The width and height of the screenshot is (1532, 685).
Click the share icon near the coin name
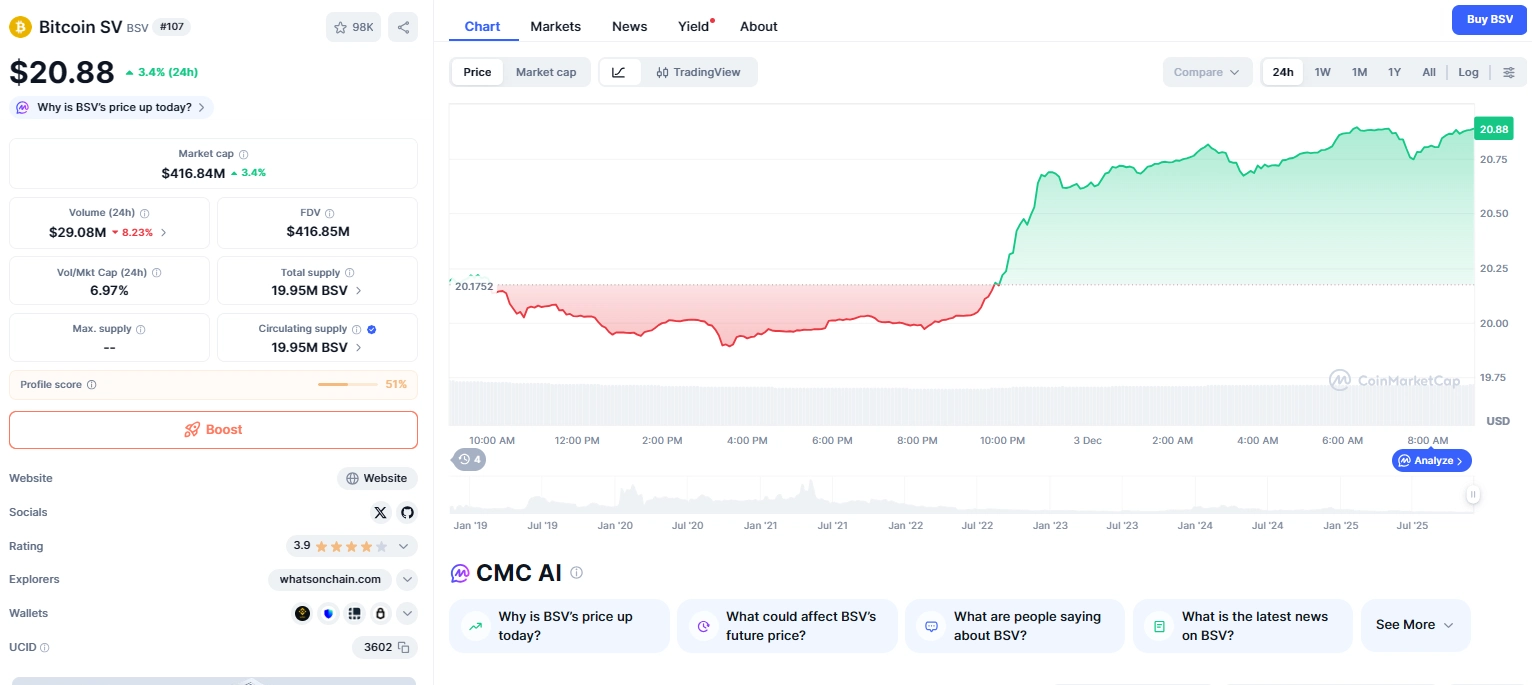tap(403, 27)
